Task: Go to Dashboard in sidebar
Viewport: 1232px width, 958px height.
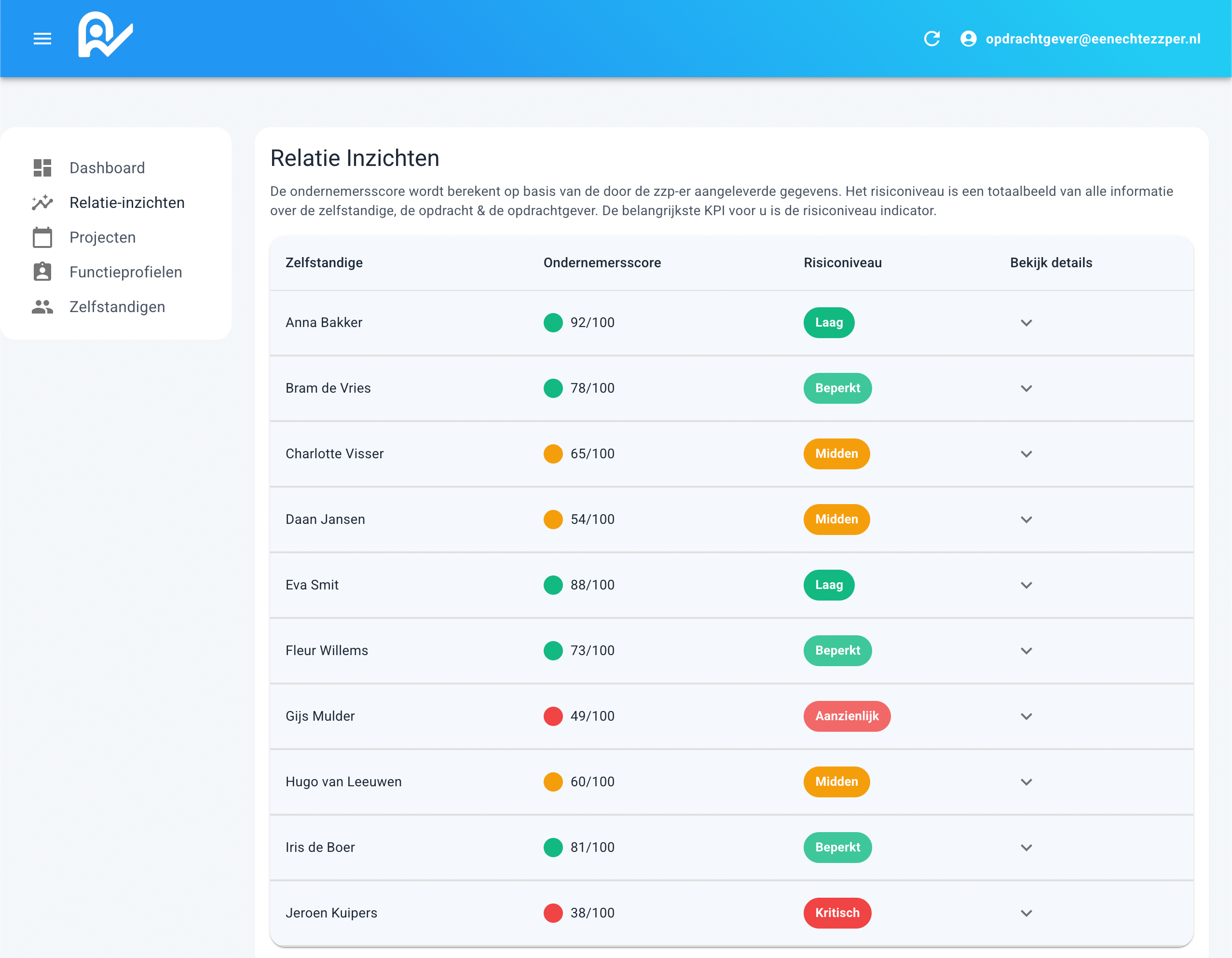Action: (107, 167)
